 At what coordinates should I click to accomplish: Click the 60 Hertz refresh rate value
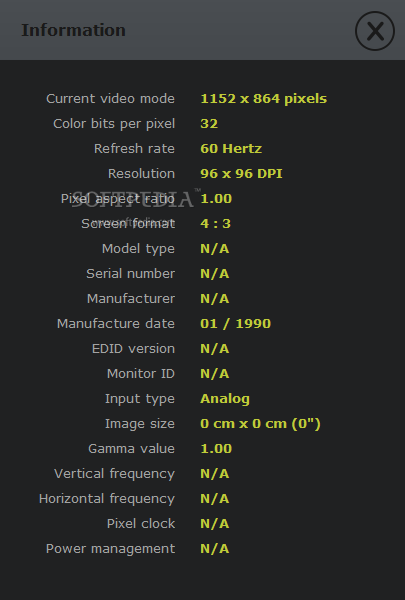click(x=231, y=148)
